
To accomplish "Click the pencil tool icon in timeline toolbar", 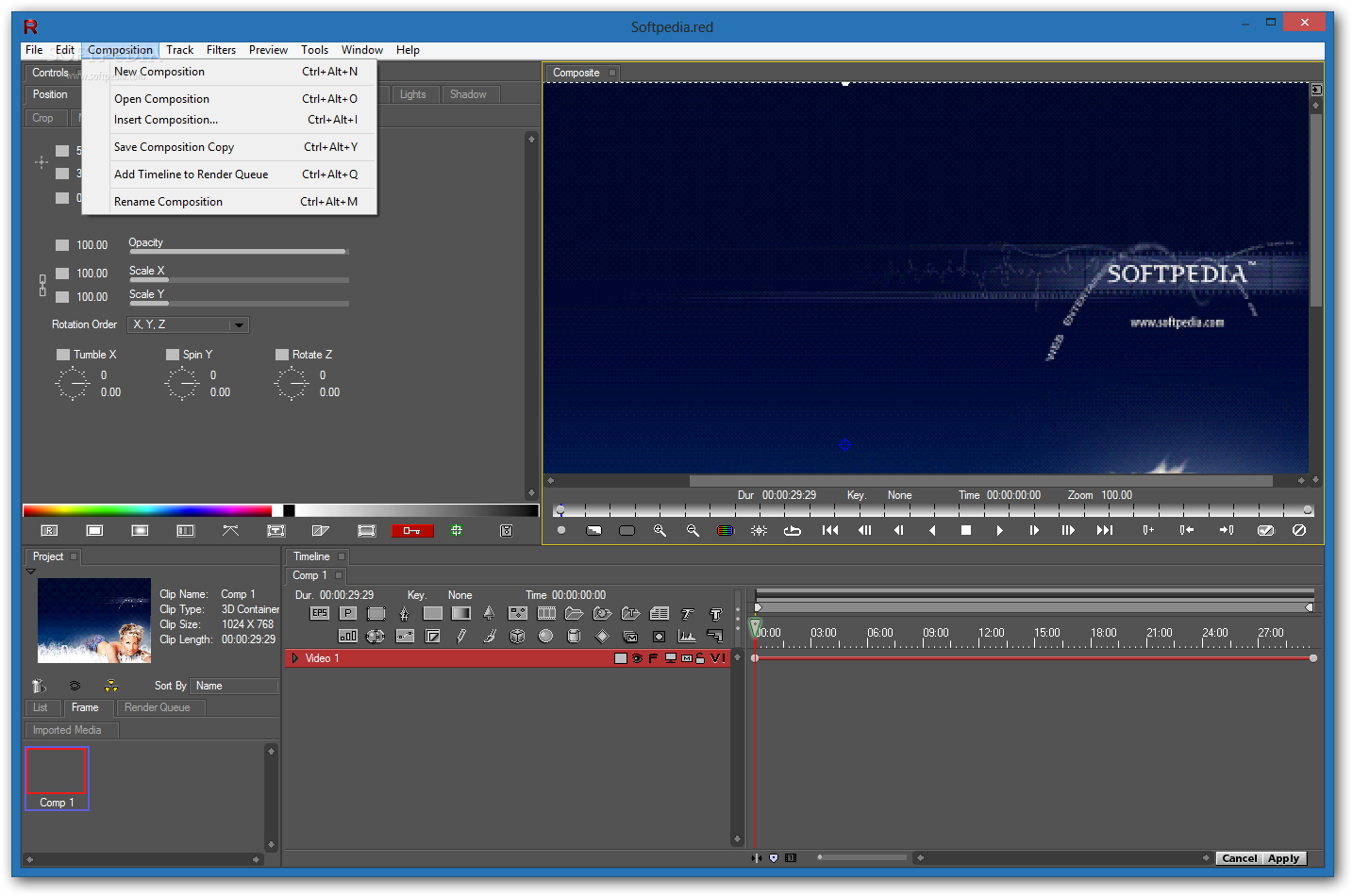I will (x=461, y=637).
